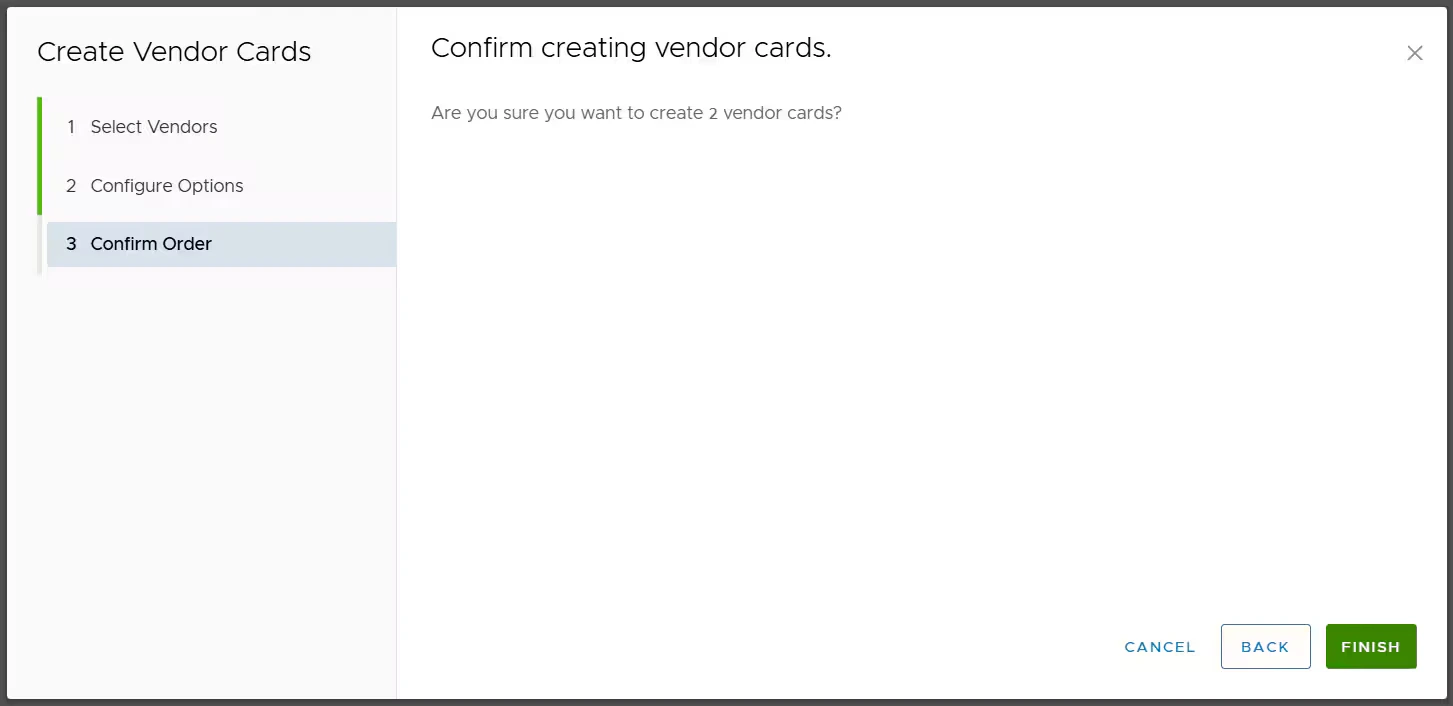Click the highlighted Confirm Order entry

[x=151, y=244]
